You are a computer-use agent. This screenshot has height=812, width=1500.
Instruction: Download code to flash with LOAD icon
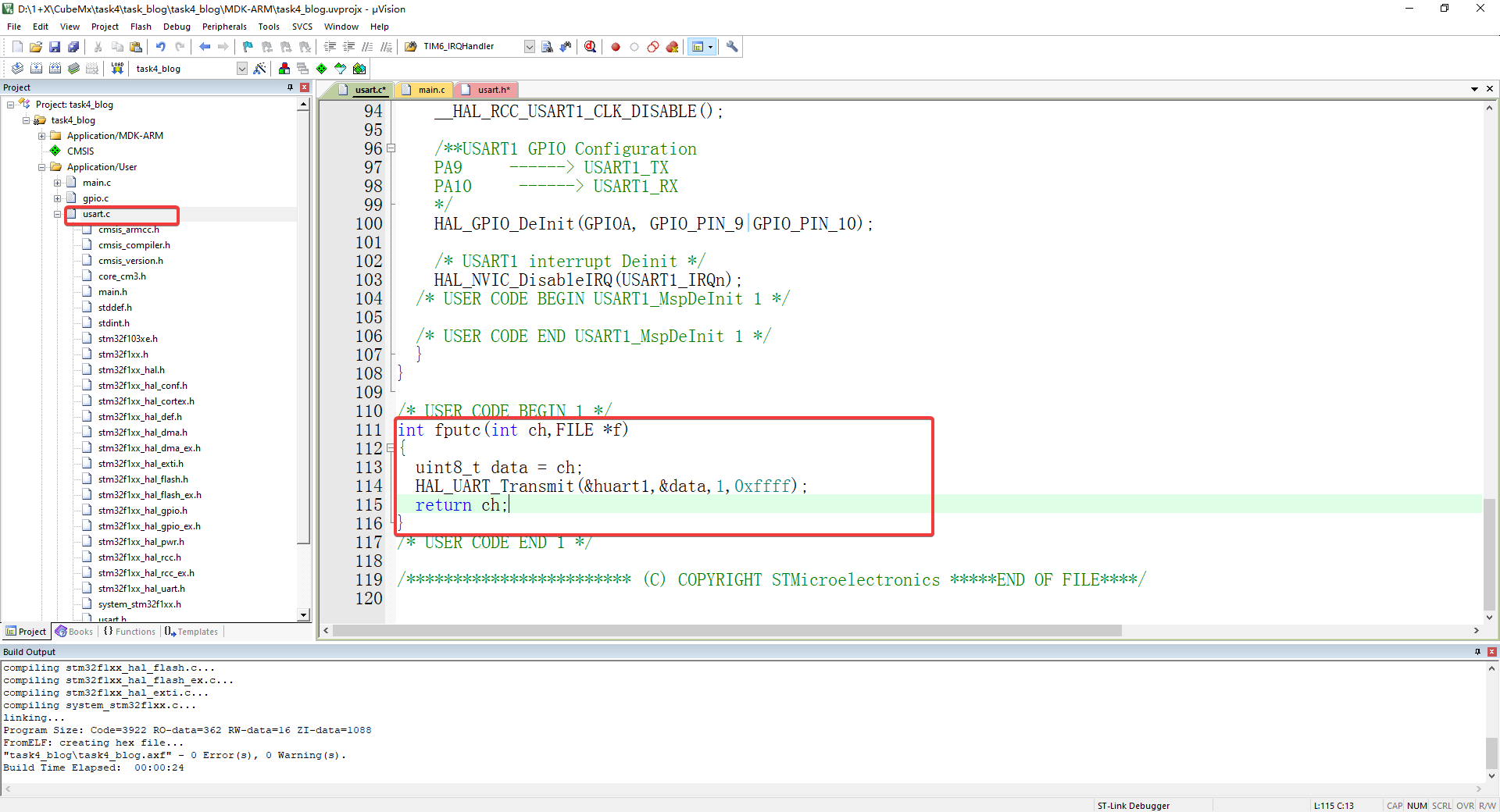click(x=116, y=69)
